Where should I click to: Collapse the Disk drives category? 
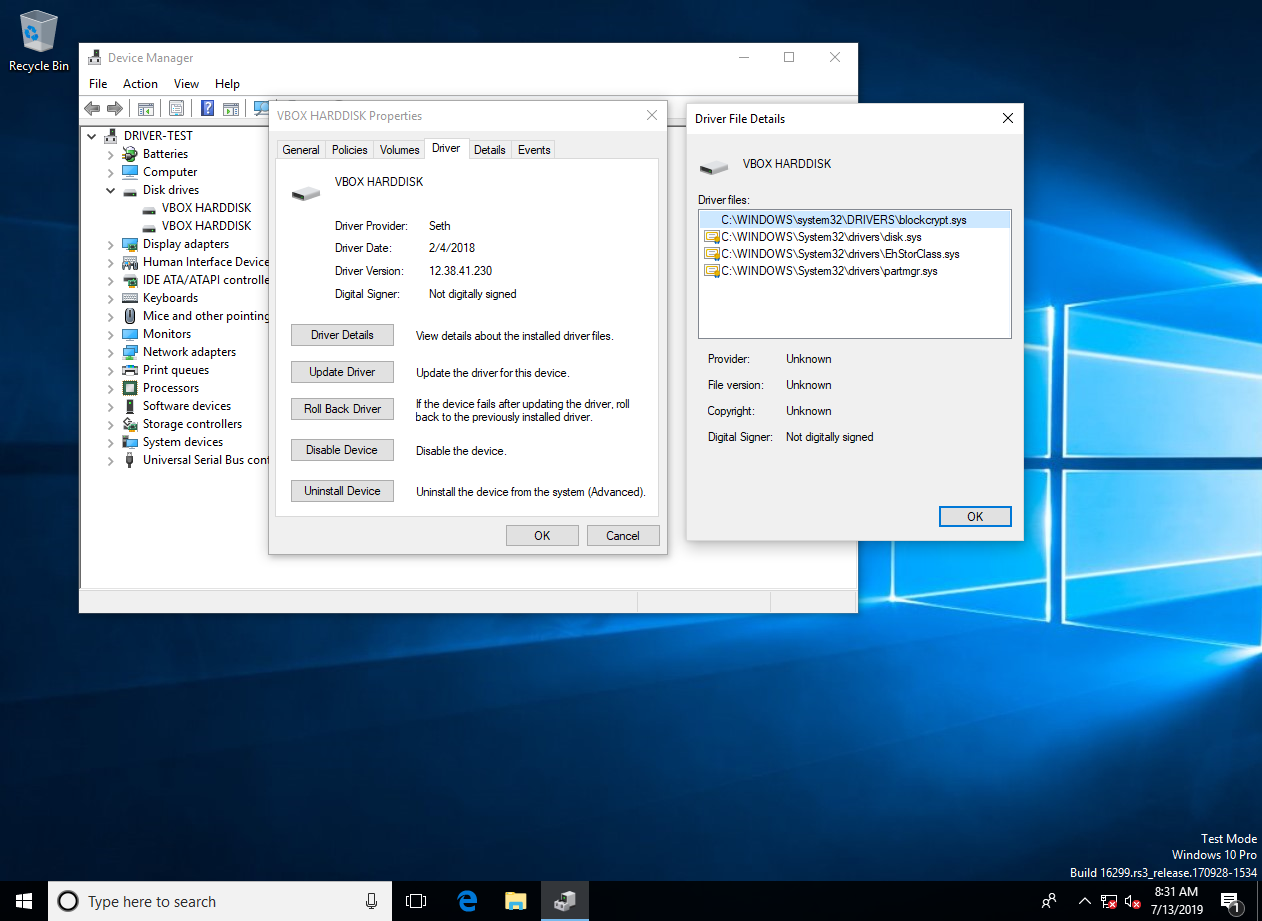point(111,190)
